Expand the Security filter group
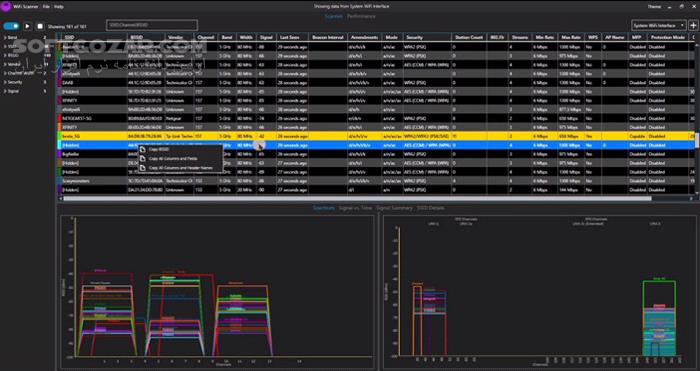 [x=14, y=82]
